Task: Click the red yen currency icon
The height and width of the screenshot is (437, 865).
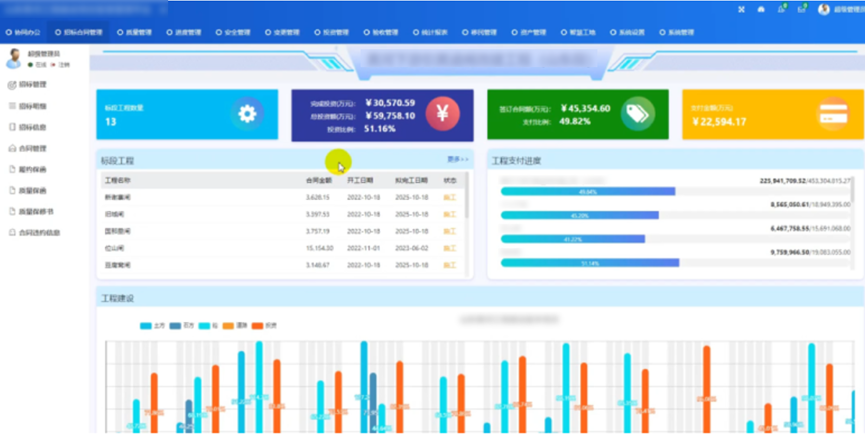Action: pyautogui.click(x=442, y=114)
